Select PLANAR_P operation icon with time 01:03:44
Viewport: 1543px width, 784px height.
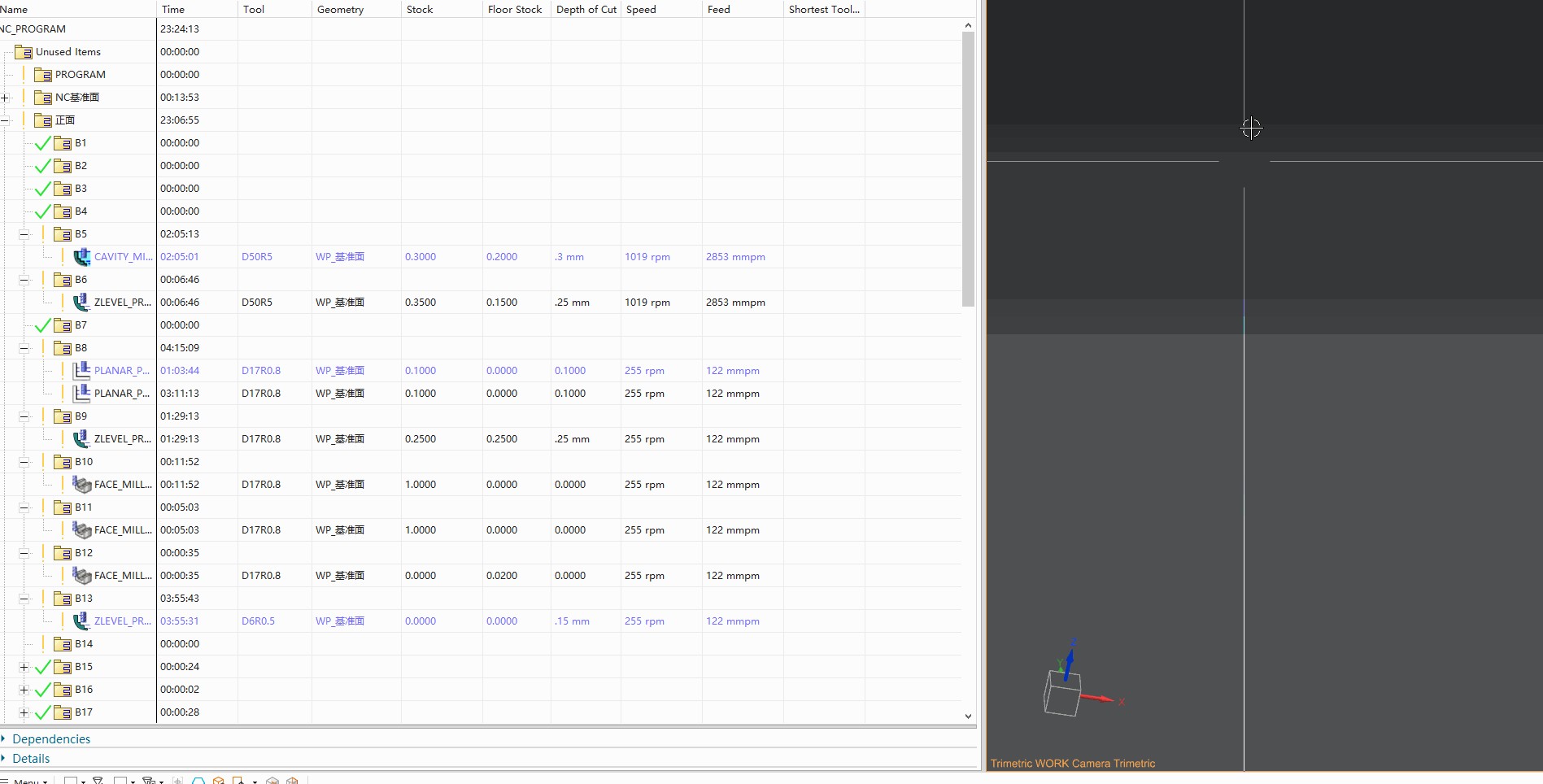click(x=82, y=371)
